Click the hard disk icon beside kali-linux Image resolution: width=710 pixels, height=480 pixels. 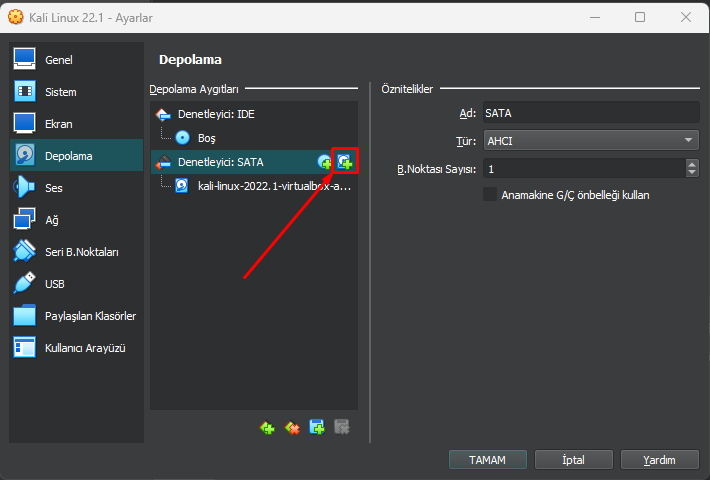tap(182, 186)
